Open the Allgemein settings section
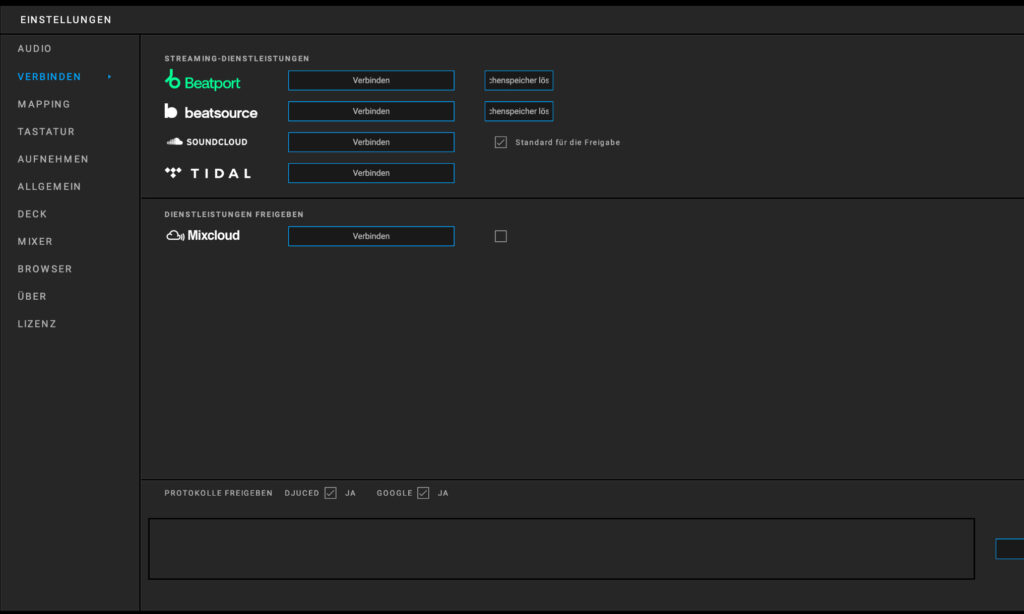This screenshot has width=1024, height=614. click(x=49, y=186)
